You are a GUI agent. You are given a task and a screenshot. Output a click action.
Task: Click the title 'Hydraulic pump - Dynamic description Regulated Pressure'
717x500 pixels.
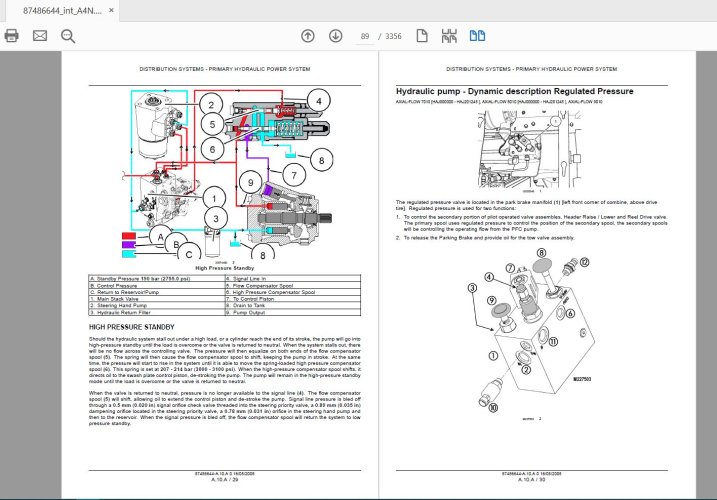(x=514, y=91)
